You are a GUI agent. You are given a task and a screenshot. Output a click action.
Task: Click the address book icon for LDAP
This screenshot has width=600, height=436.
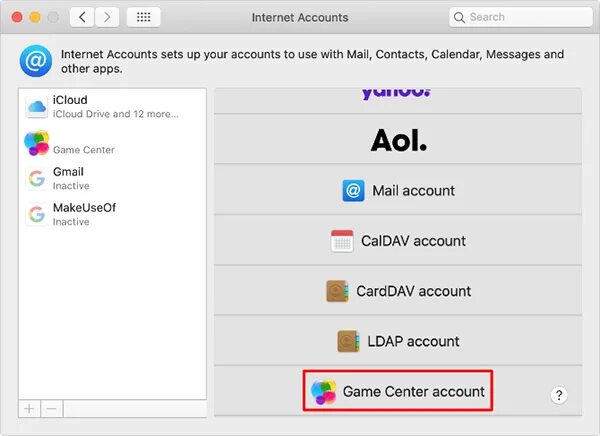click(348, 341)
